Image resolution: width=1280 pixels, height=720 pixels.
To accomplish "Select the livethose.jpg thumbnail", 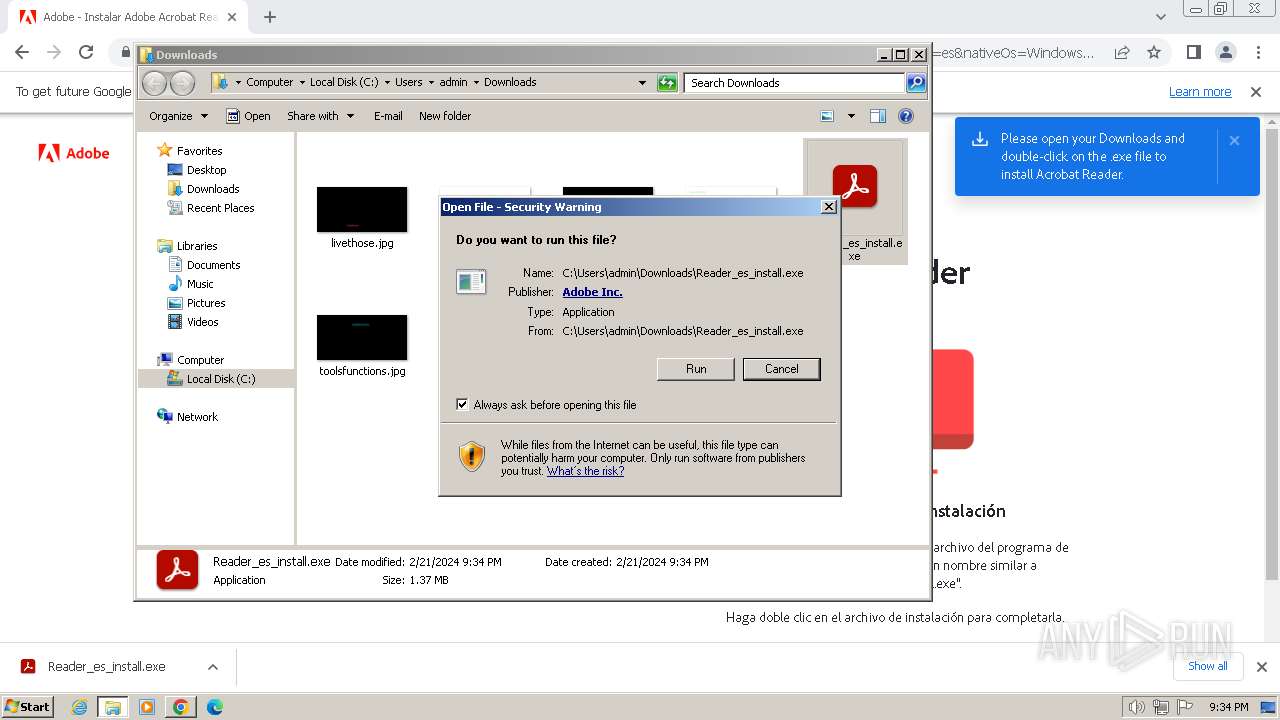I will pos(362,209).
